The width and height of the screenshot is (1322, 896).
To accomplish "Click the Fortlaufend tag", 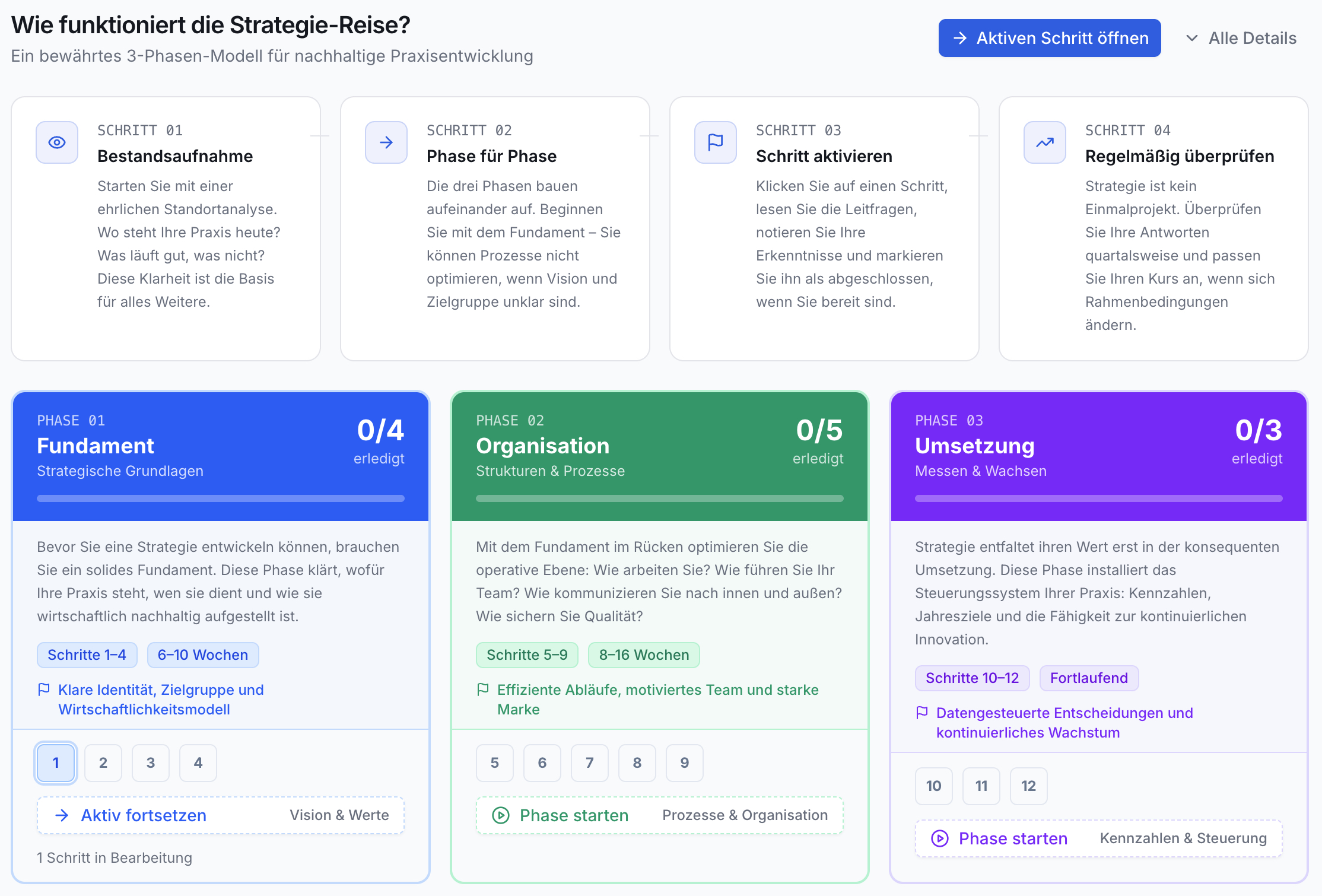I will [x=1089, y=678].
